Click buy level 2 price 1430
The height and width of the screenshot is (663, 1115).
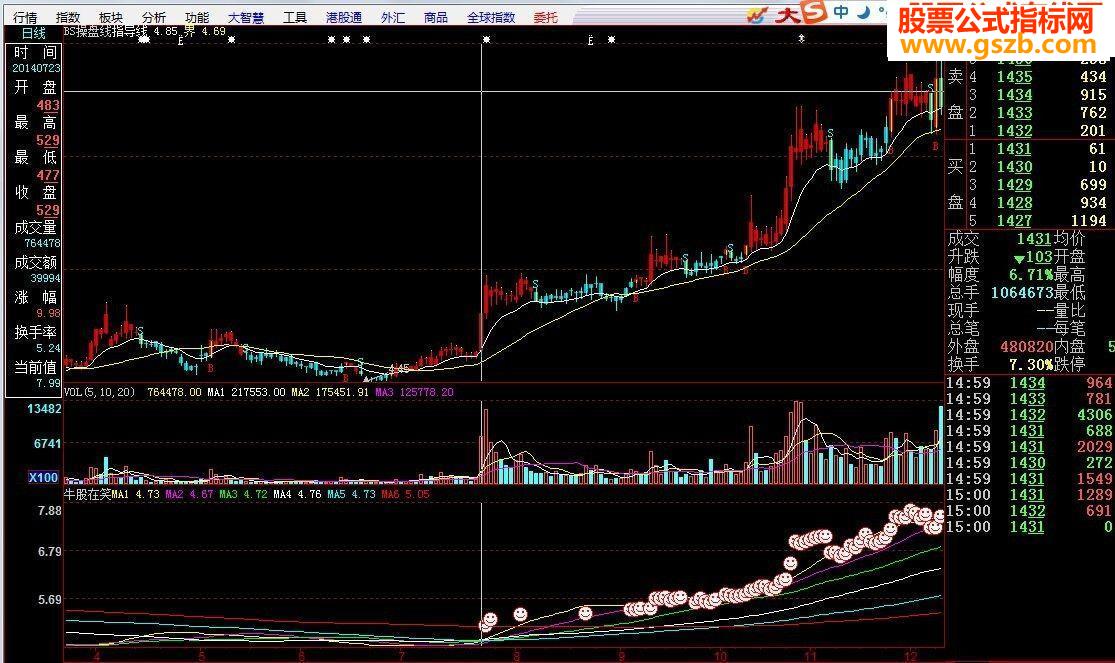click(1014, 166)
